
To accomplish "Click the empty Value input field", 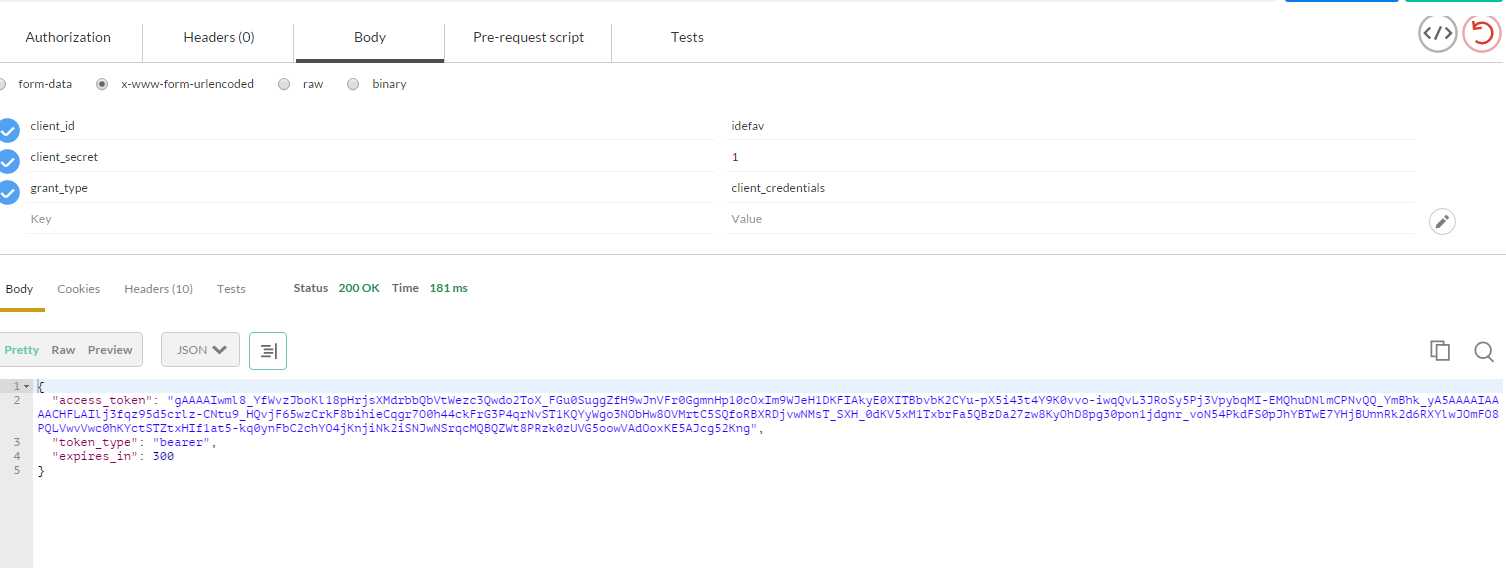I will coord(1071,219).
